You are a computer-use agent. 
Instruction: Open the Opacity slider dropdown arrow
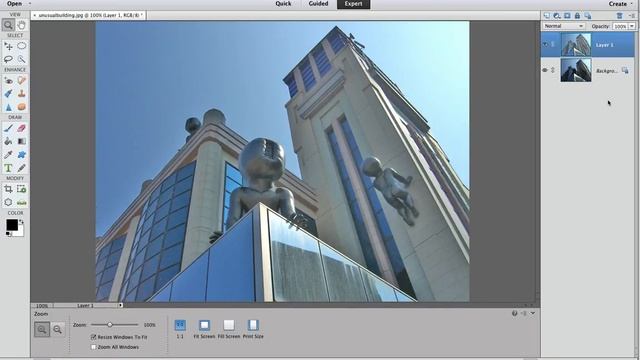[632, 26]
